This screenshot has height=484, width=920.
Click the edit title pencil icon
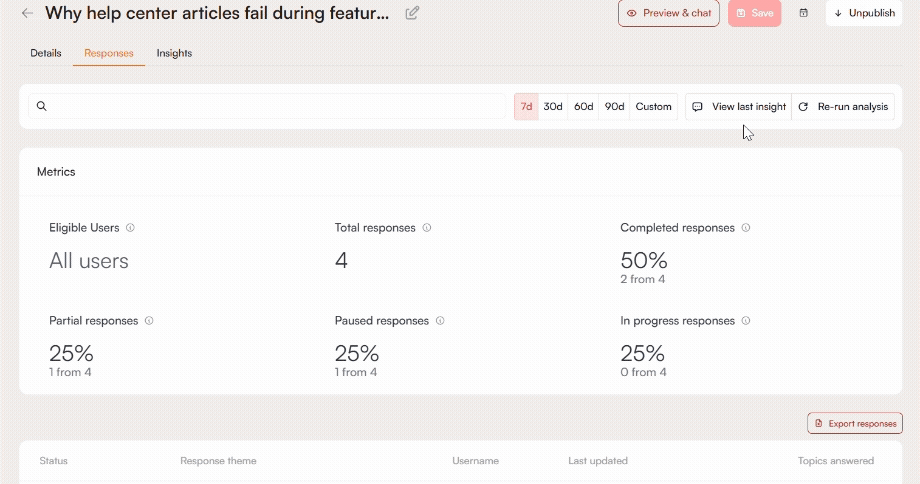412,13
